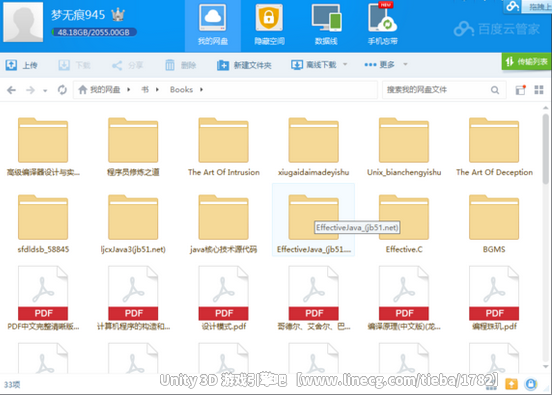Viewport: 552px width, 399px height.
Task: Go forward with the right arrow
Action: (31, 90)
